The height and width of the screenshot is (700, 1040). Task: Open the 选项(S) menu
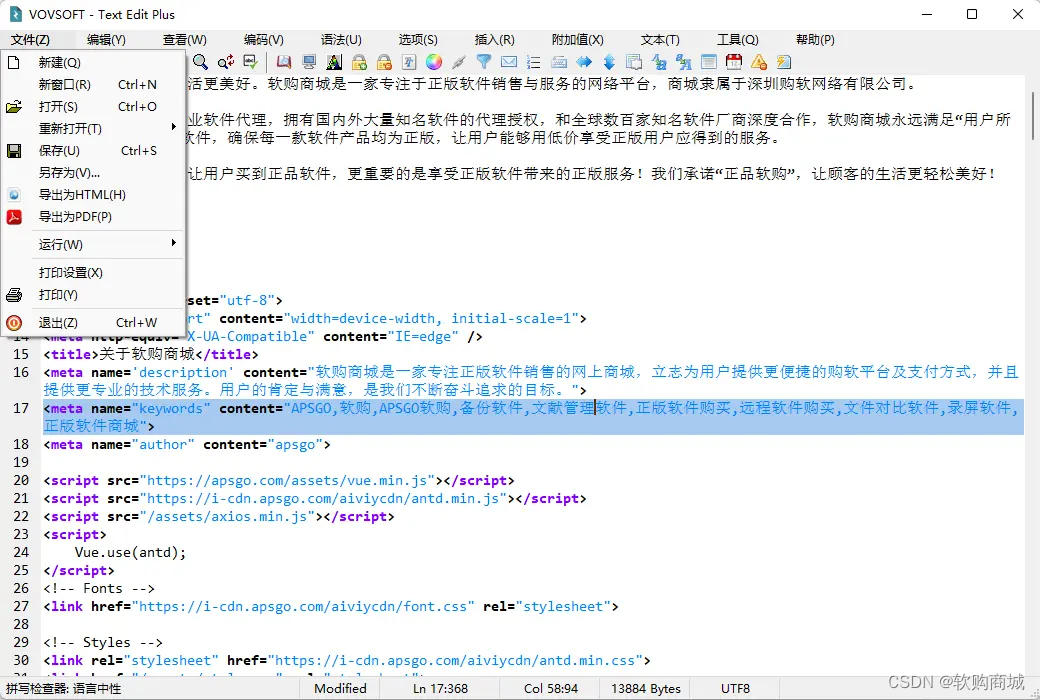click(x=418, y=40)
